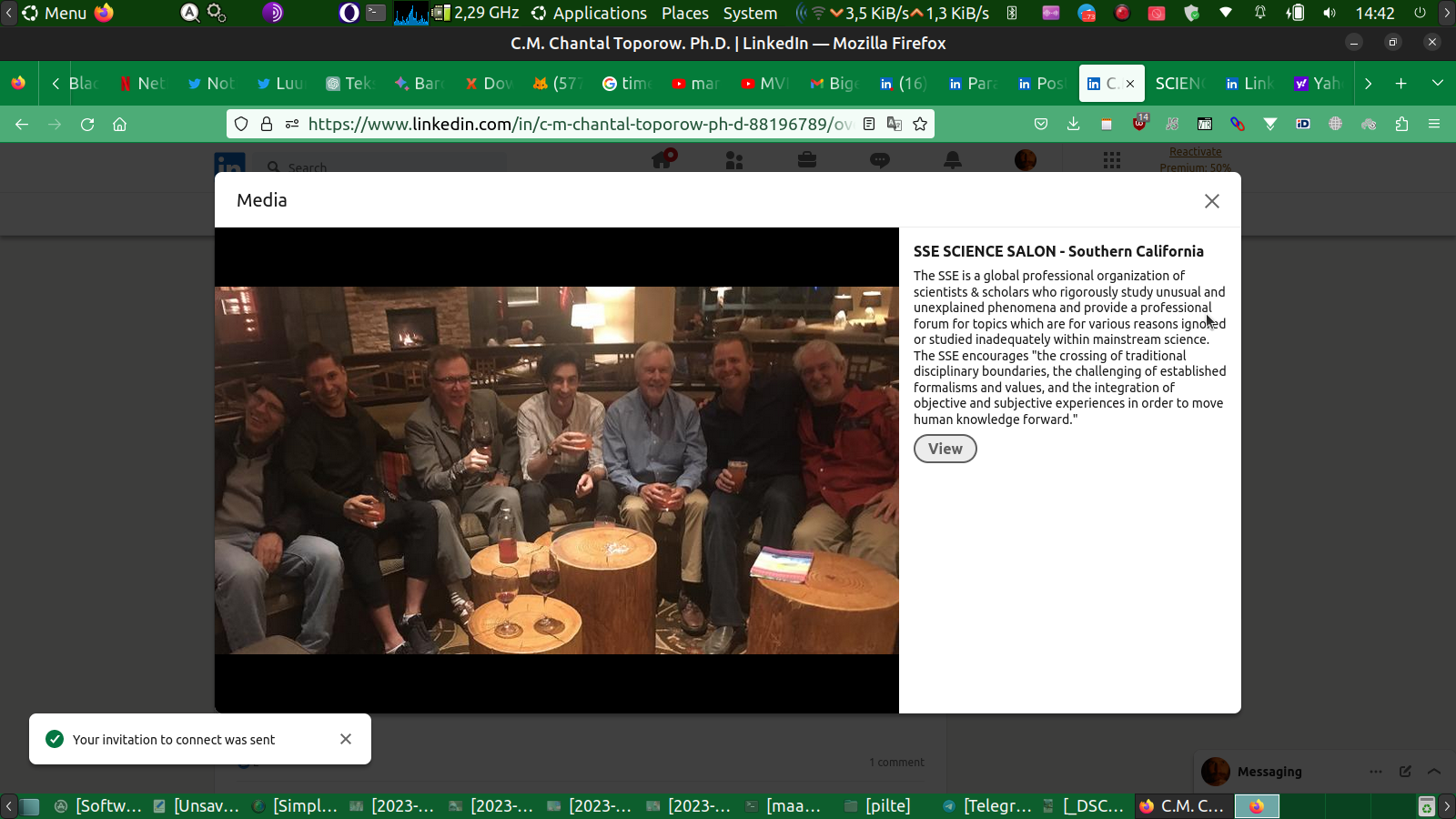Show desktop using bottom-left panel icon
Viewport: 1456px width, 819px height.
(x=30, y=806)
